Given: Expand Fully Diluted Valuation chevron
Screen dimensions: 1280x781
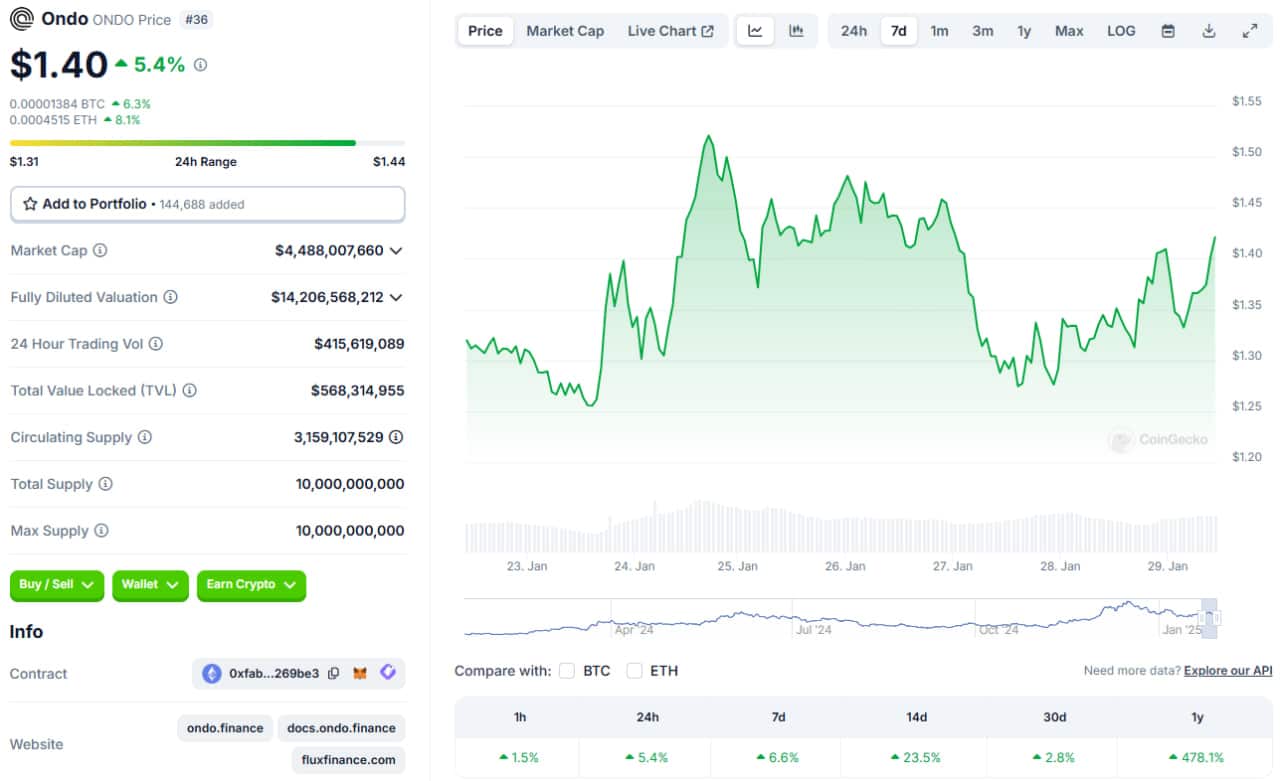Looking at the screenshot, I should [x=396, y=298].
